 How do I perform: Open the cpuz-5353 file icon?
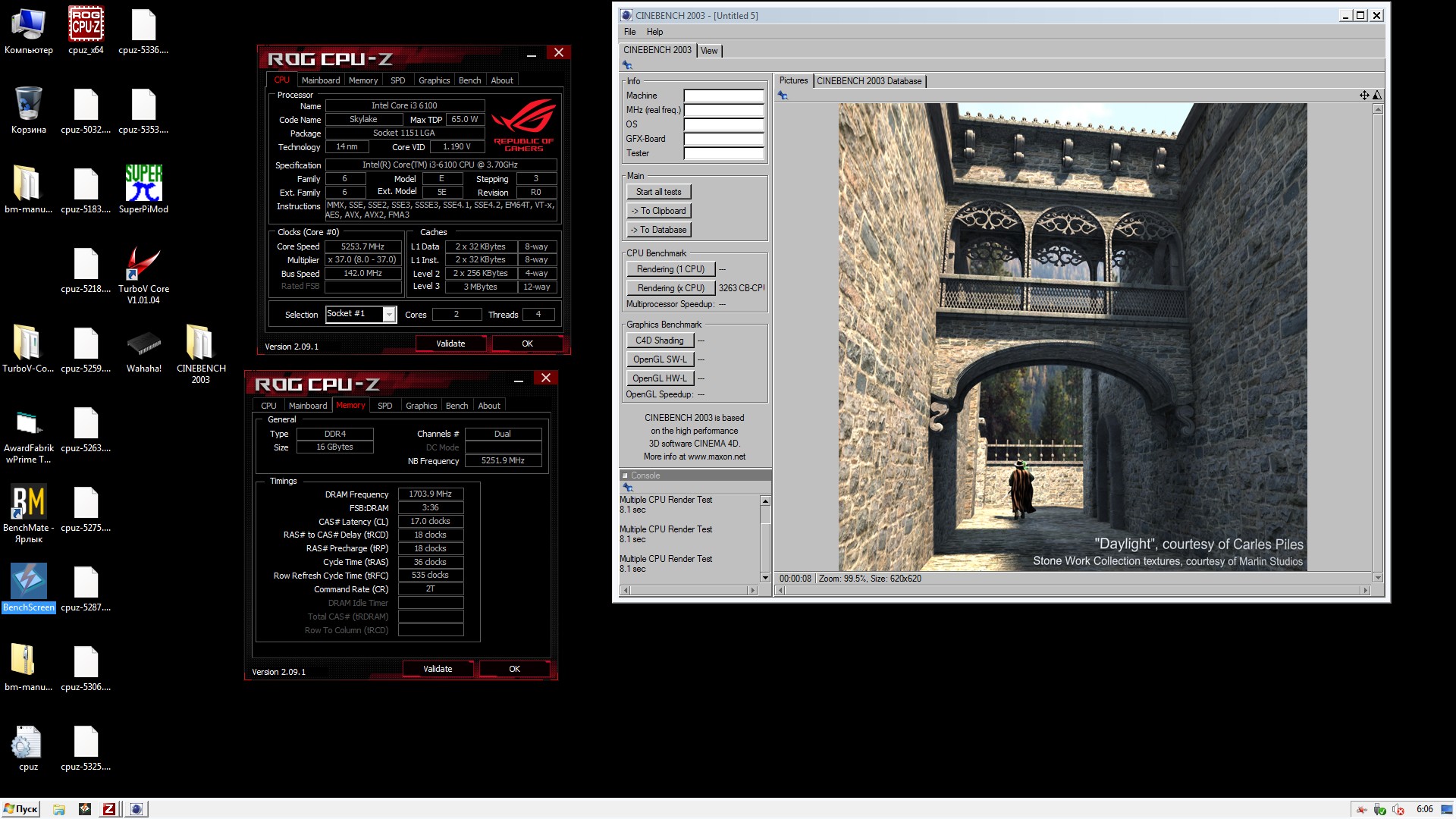pyautogui.click(x=143, y=110)
